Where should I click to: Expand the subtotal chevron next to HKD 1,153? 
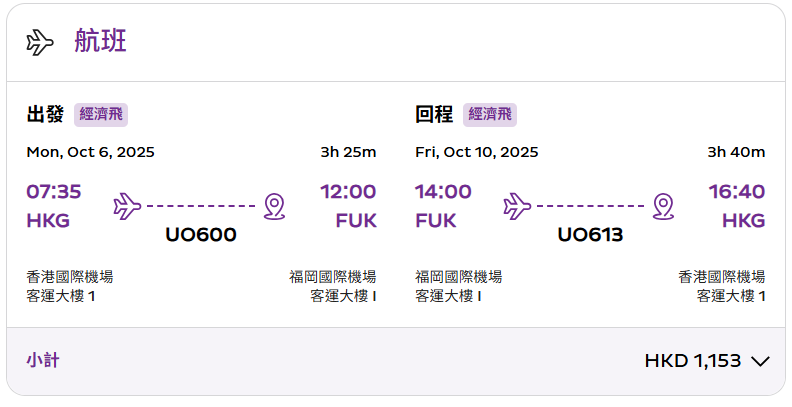point(760,361)
